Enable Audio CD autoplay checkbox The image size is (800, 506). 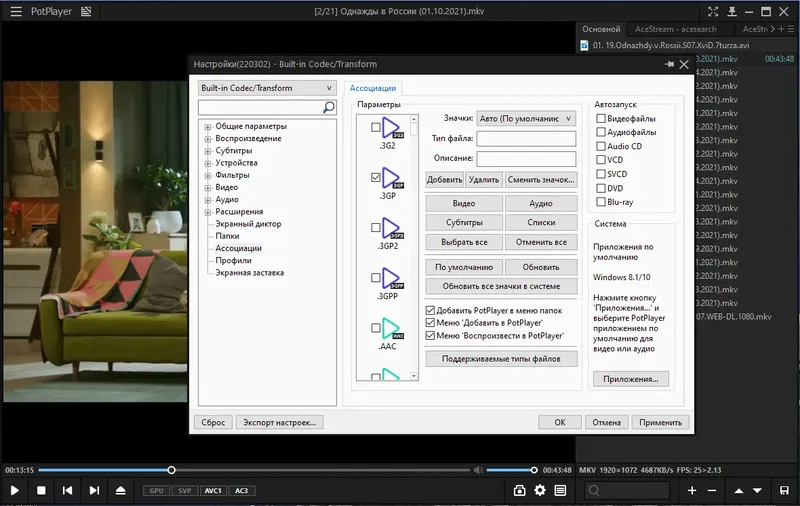pos(601,146)
